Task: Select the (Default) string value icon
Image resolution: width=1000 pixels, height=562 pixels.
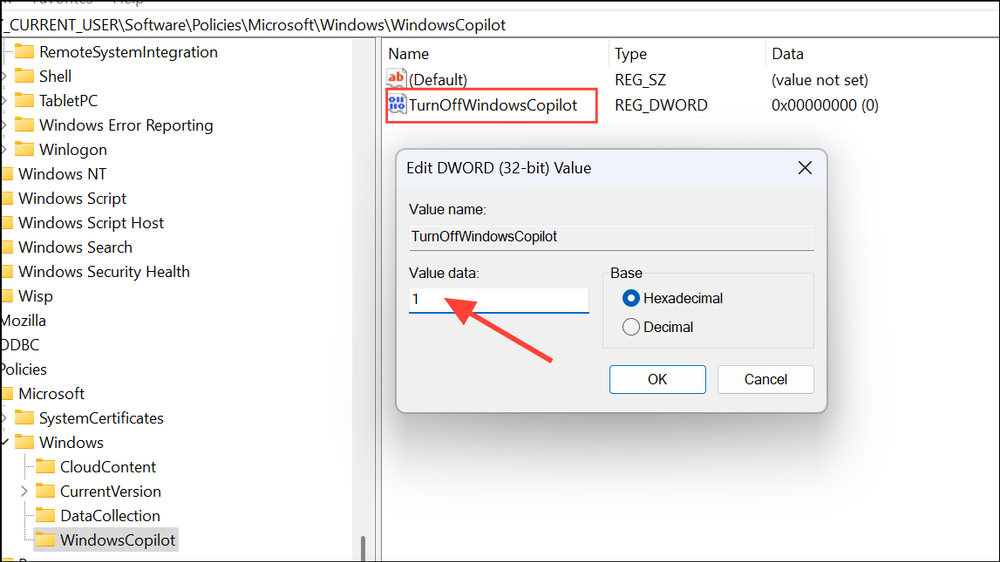Action: click(396, 79)
